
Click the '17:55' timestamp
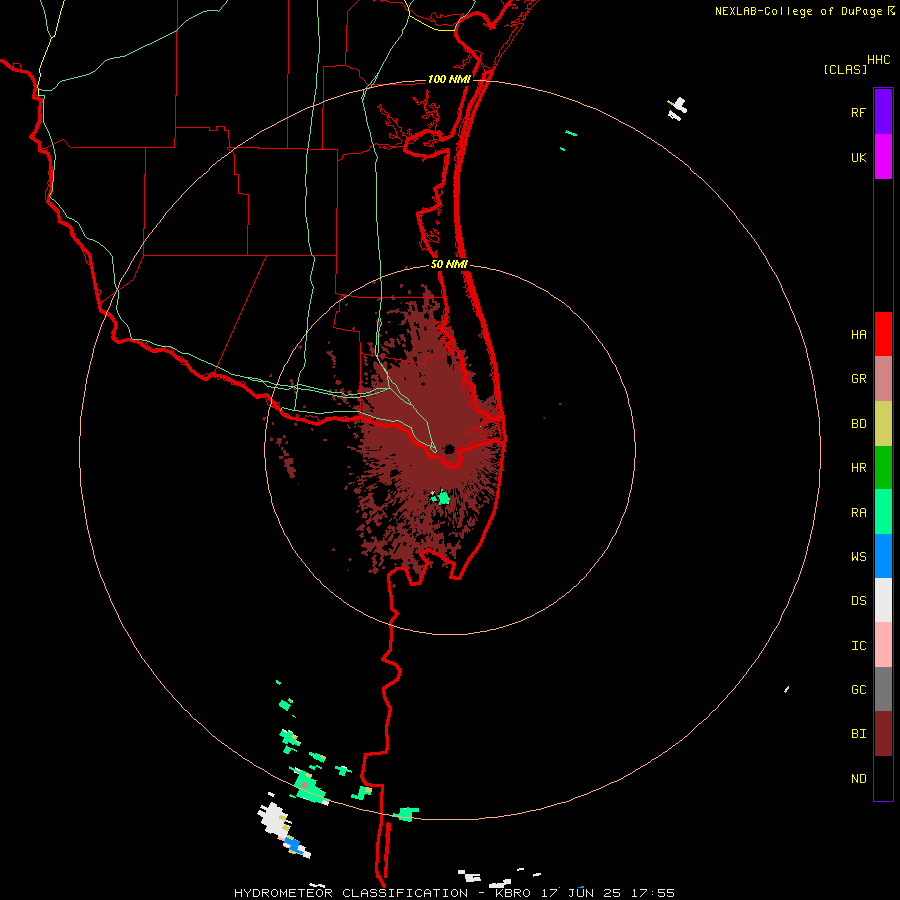(652, 893)
